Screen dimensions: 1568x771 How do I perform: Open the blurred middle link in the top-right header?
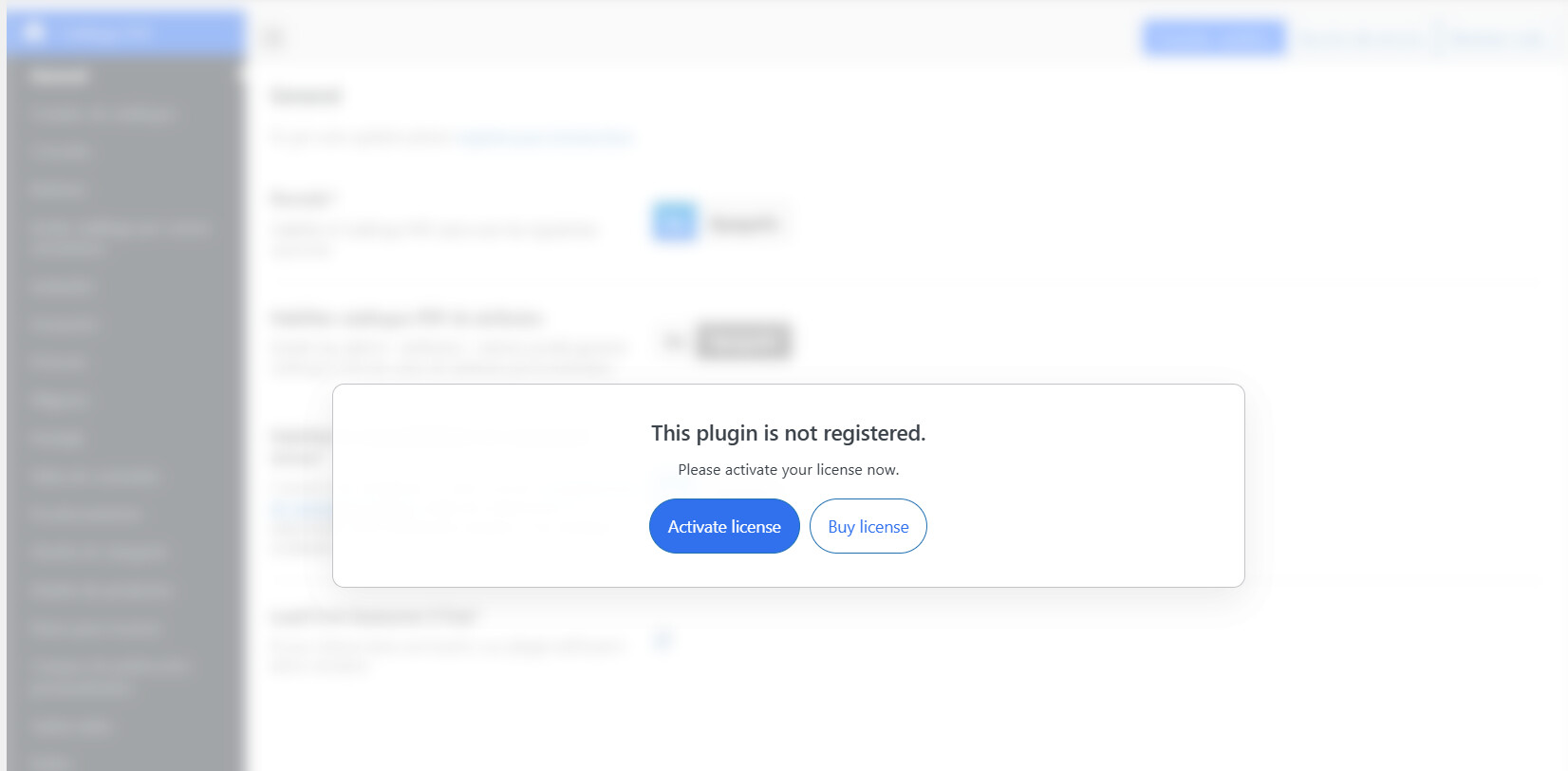tap(1359, 39)
